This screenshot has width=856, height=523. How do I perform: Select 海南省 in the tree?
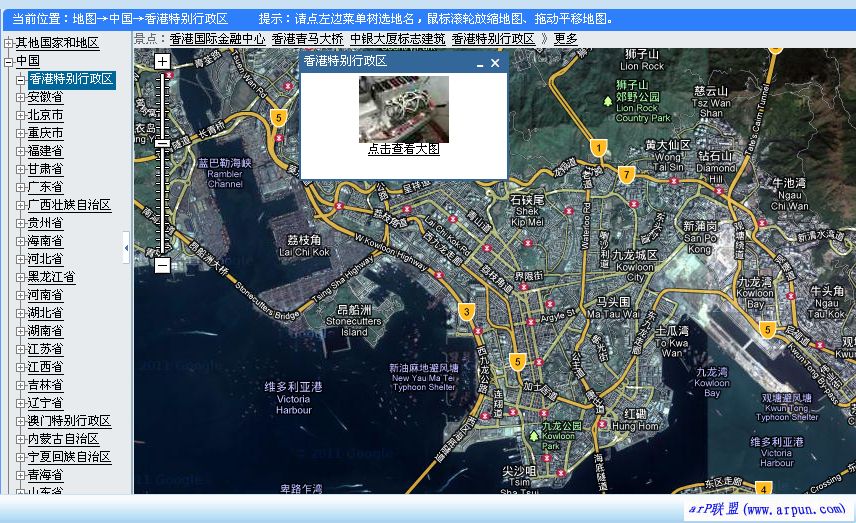click(45, 241)
